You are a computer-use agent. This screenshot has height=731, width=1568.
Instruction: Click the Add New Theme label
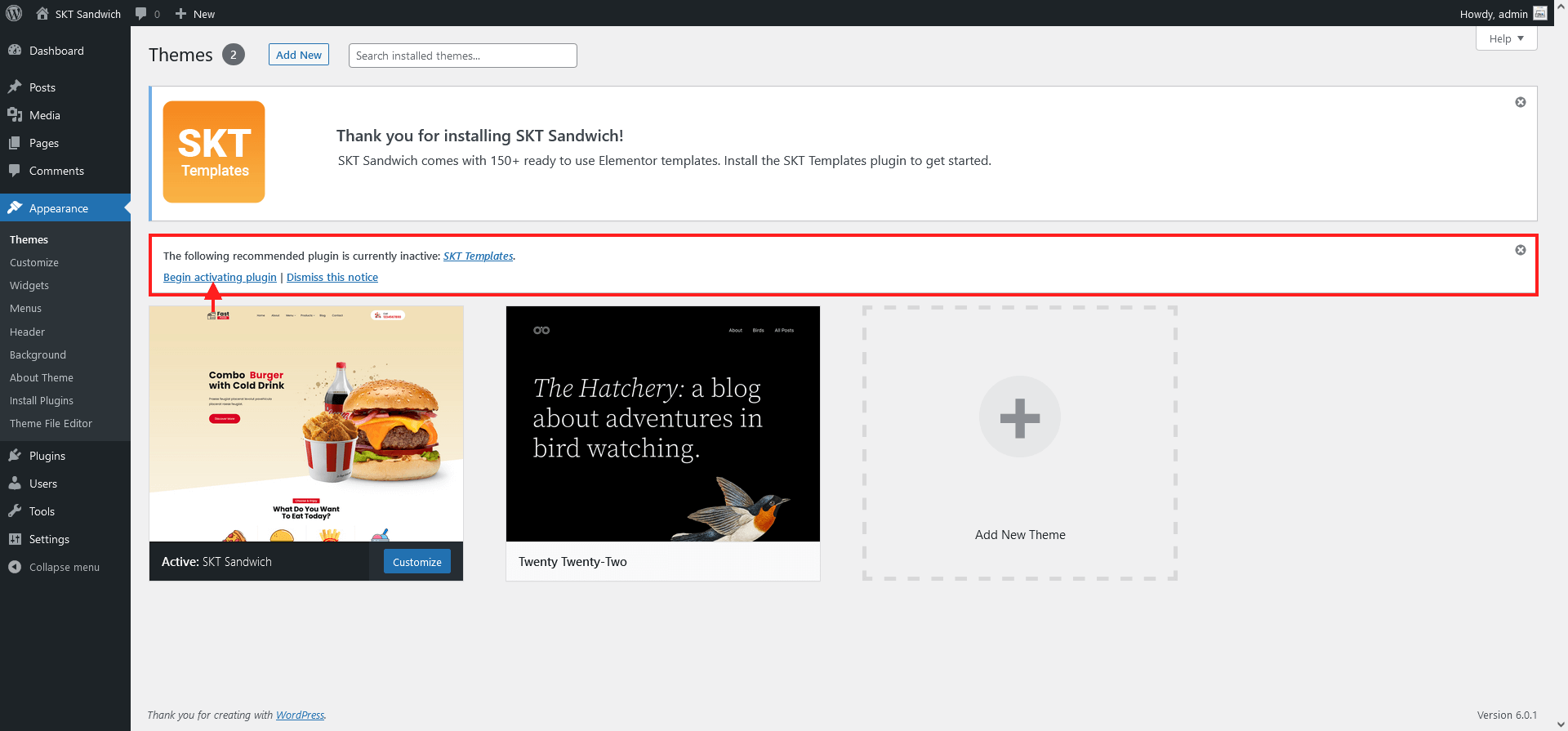coord(1020,534)
